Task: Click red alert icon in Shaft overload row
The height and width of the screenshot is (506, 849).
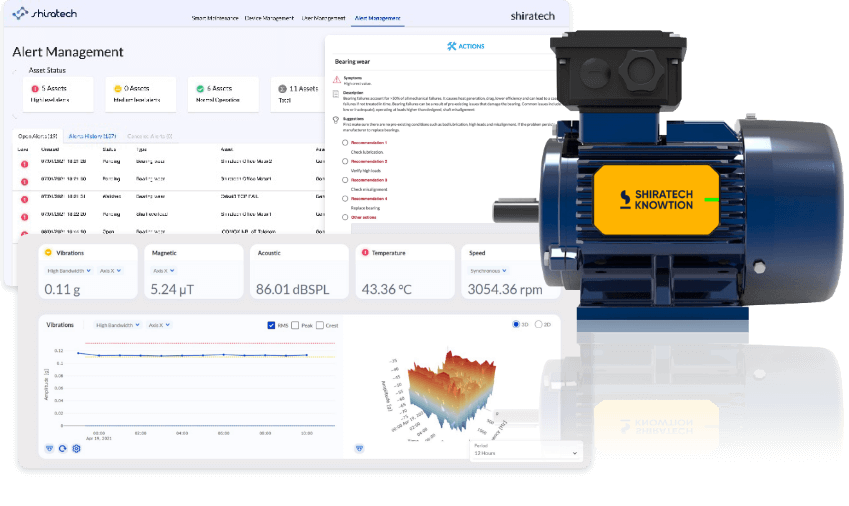Action: 24,217
